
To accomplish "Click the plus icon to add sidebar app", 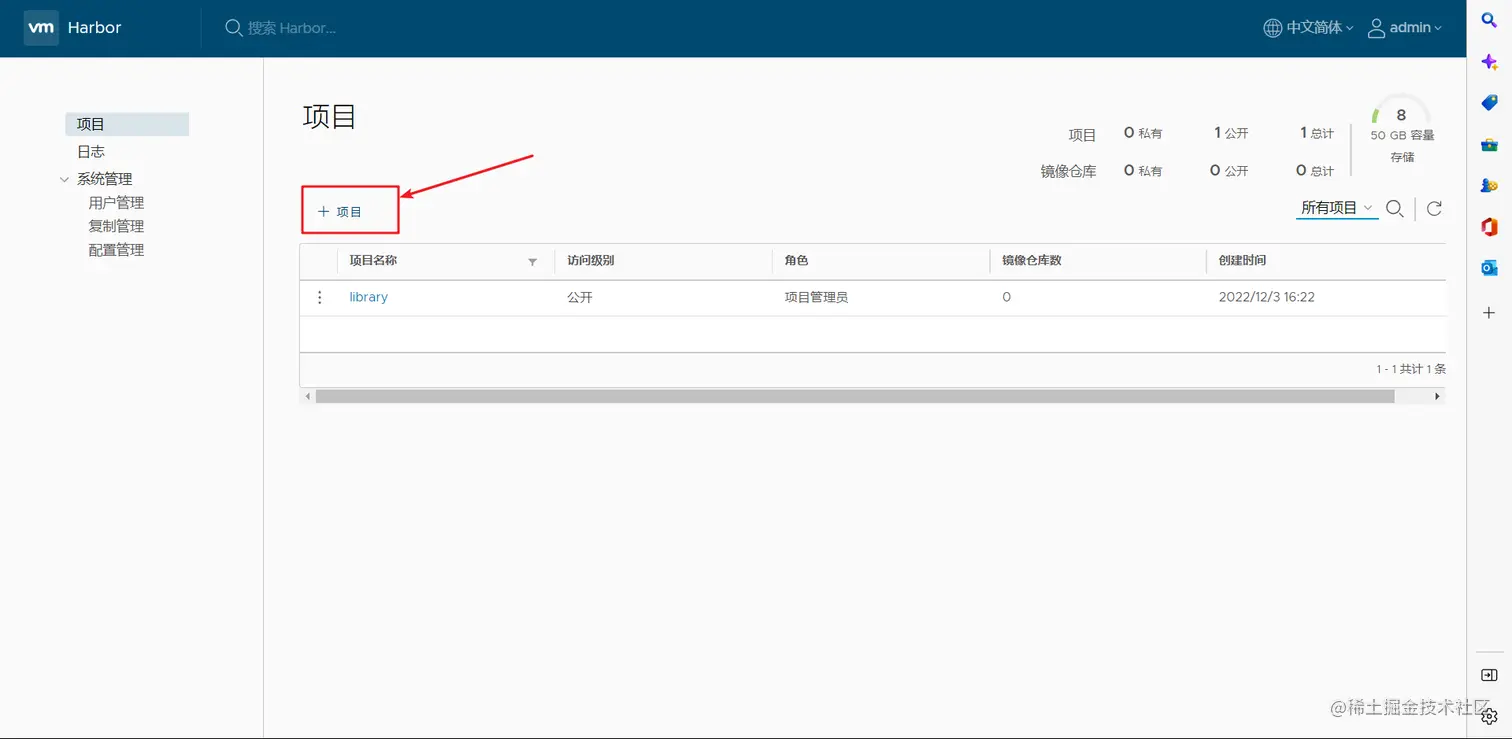I will click(x=1489, y=313).
